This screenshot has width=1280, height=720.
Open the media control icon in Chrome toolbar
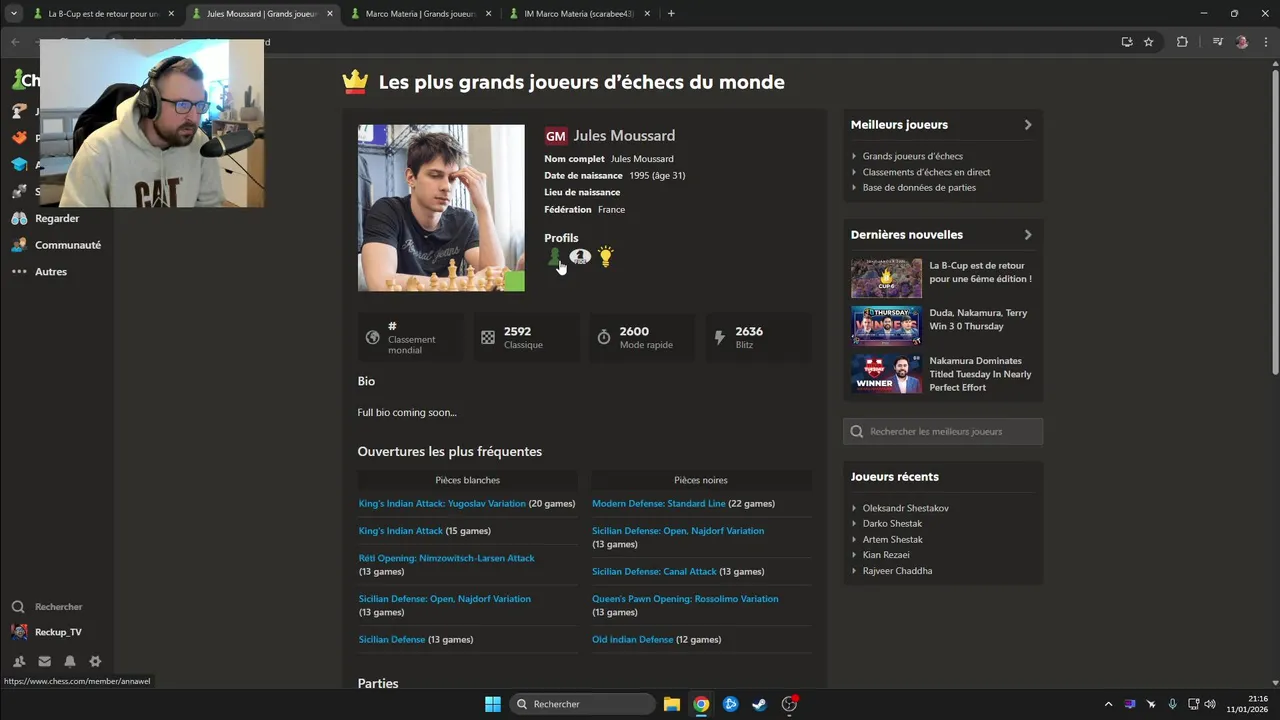click(1217, 42)
